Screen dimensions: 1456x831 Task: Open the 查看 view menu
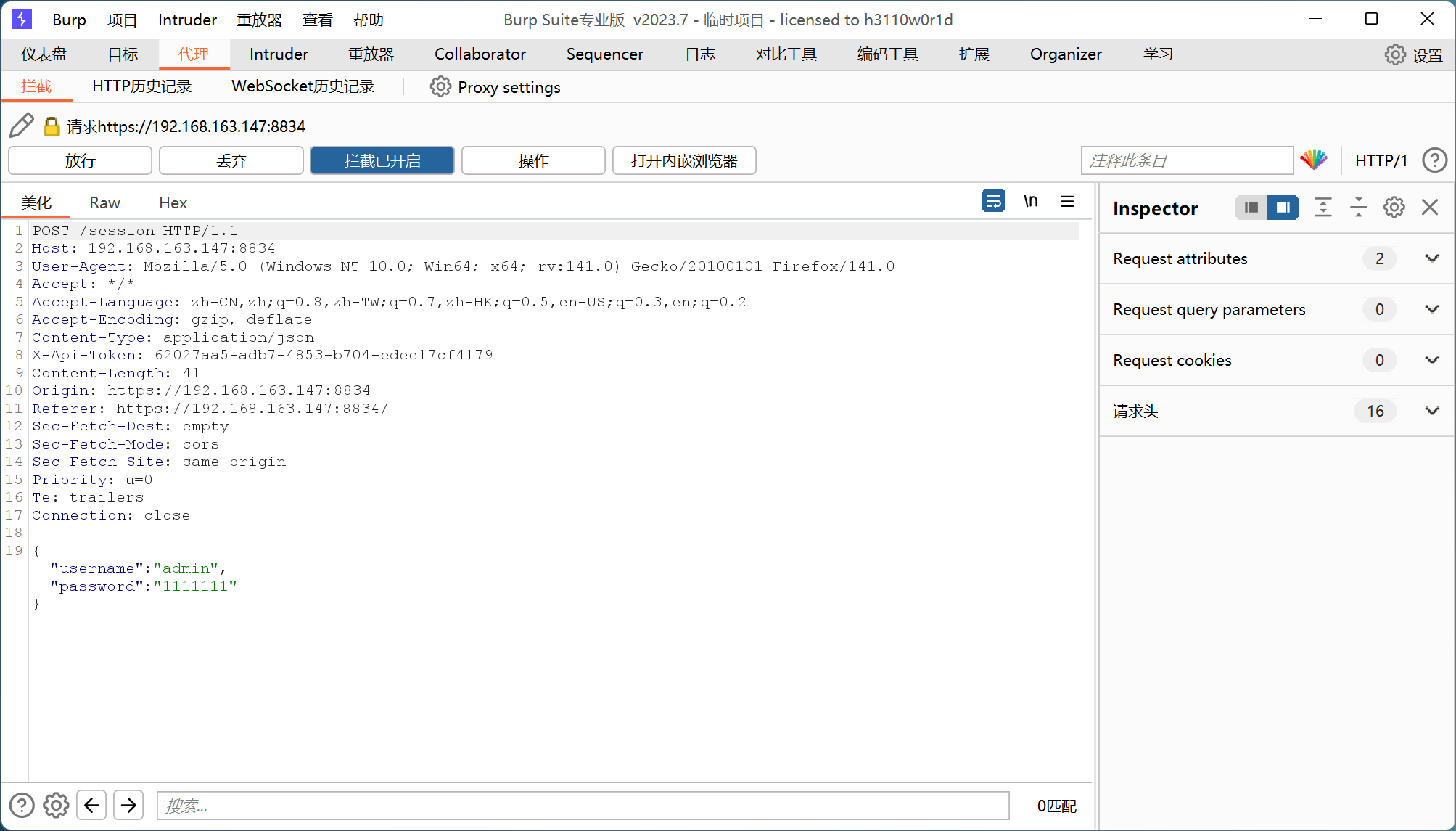[317, 20]
